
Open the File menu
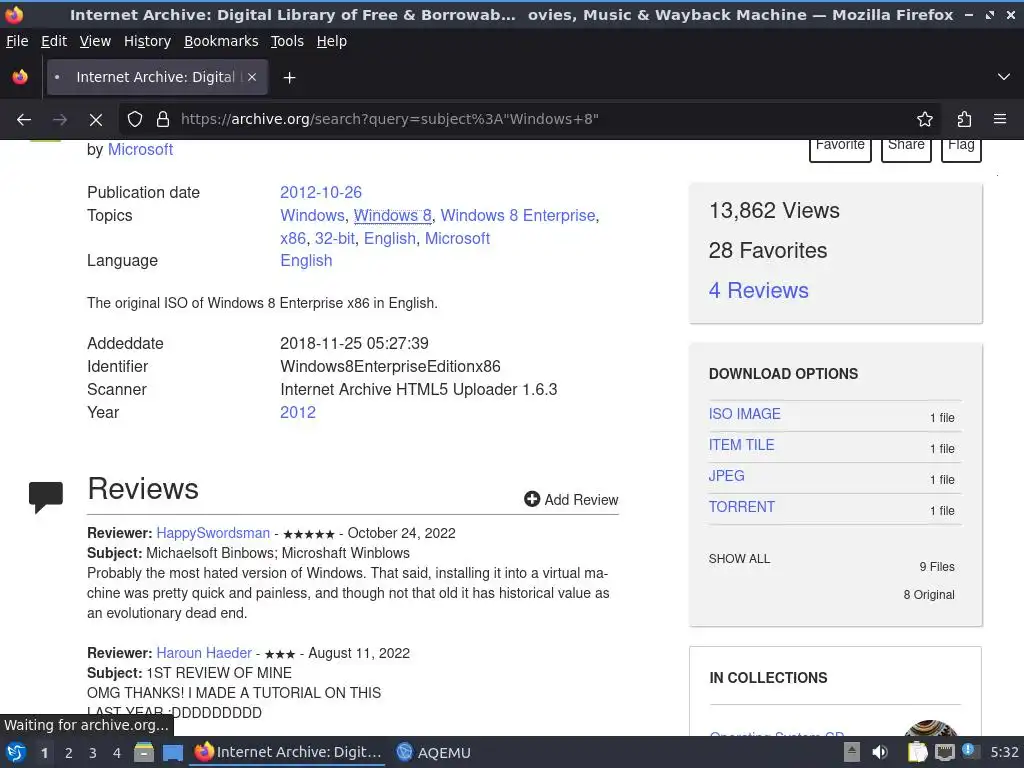[x=17, y=41]
